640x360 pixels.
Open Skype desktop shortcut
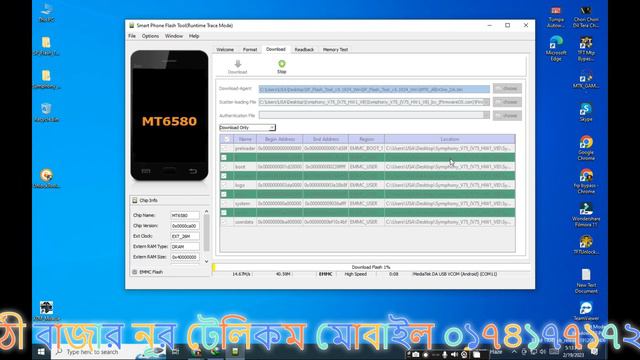coord(586,112)
